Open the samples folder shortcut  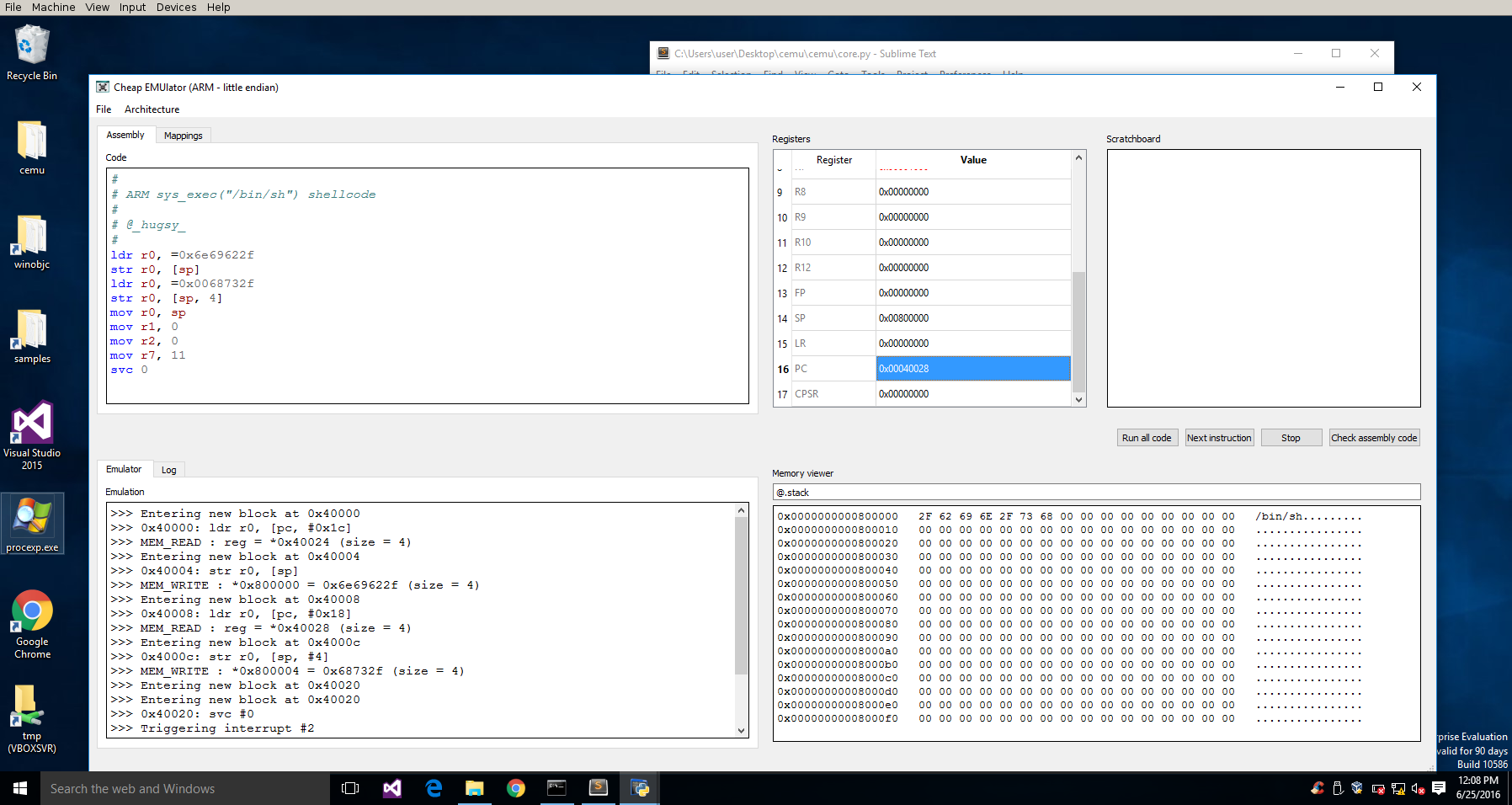(32, 335)
